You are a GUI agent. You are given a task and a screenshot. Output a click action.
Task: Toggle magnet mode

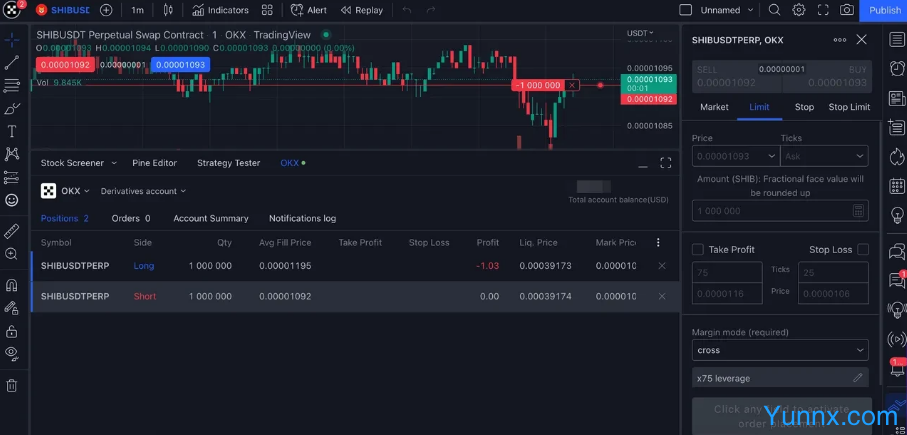pyautogui.click(x=12, y=285)
